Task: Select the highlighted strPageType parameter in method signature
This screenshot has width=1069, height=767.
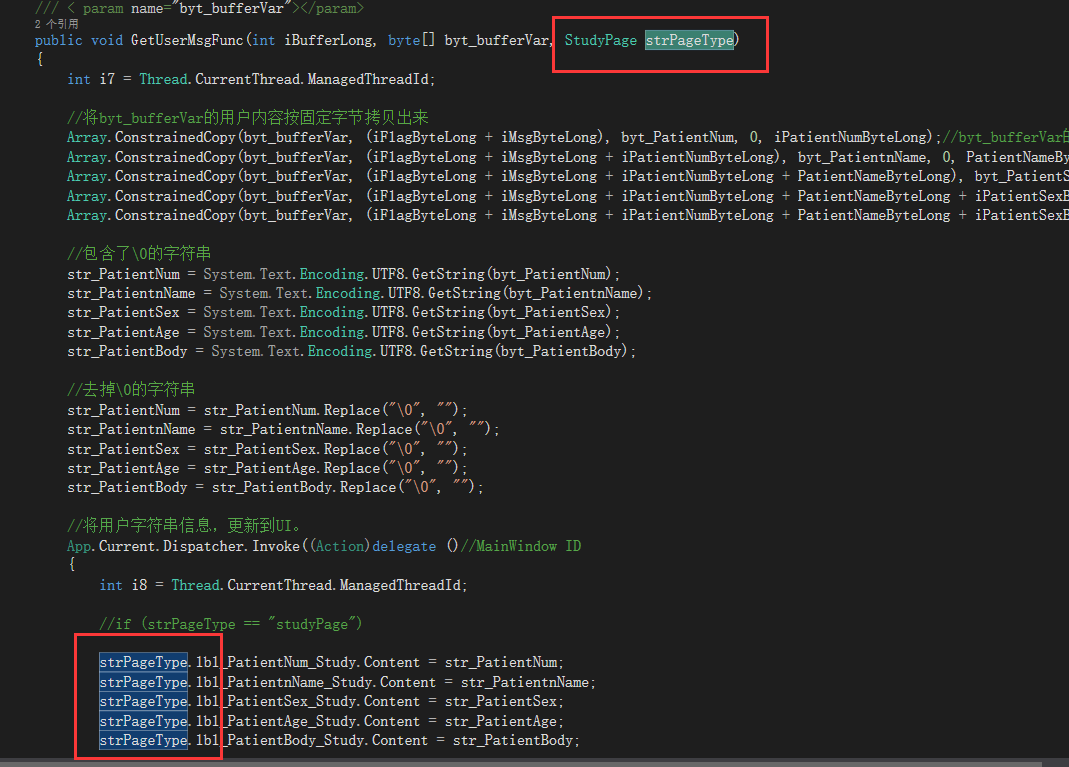Action: click(x=688, y=40)
